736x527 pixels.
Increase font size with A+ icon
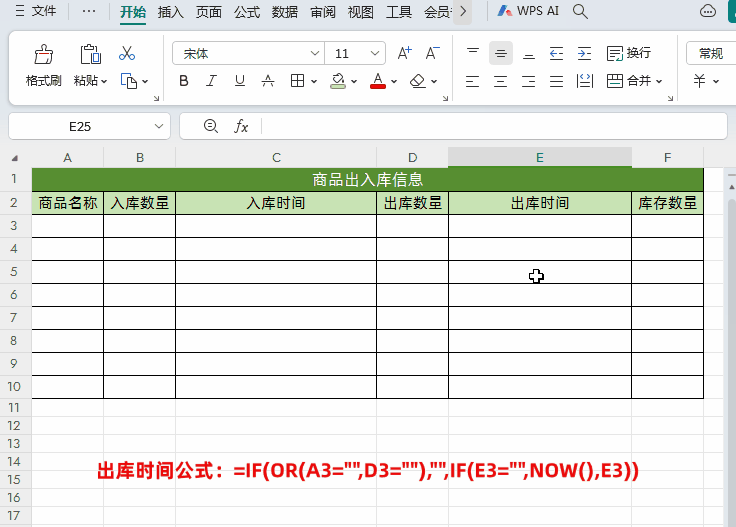click(x=404, y=53)
